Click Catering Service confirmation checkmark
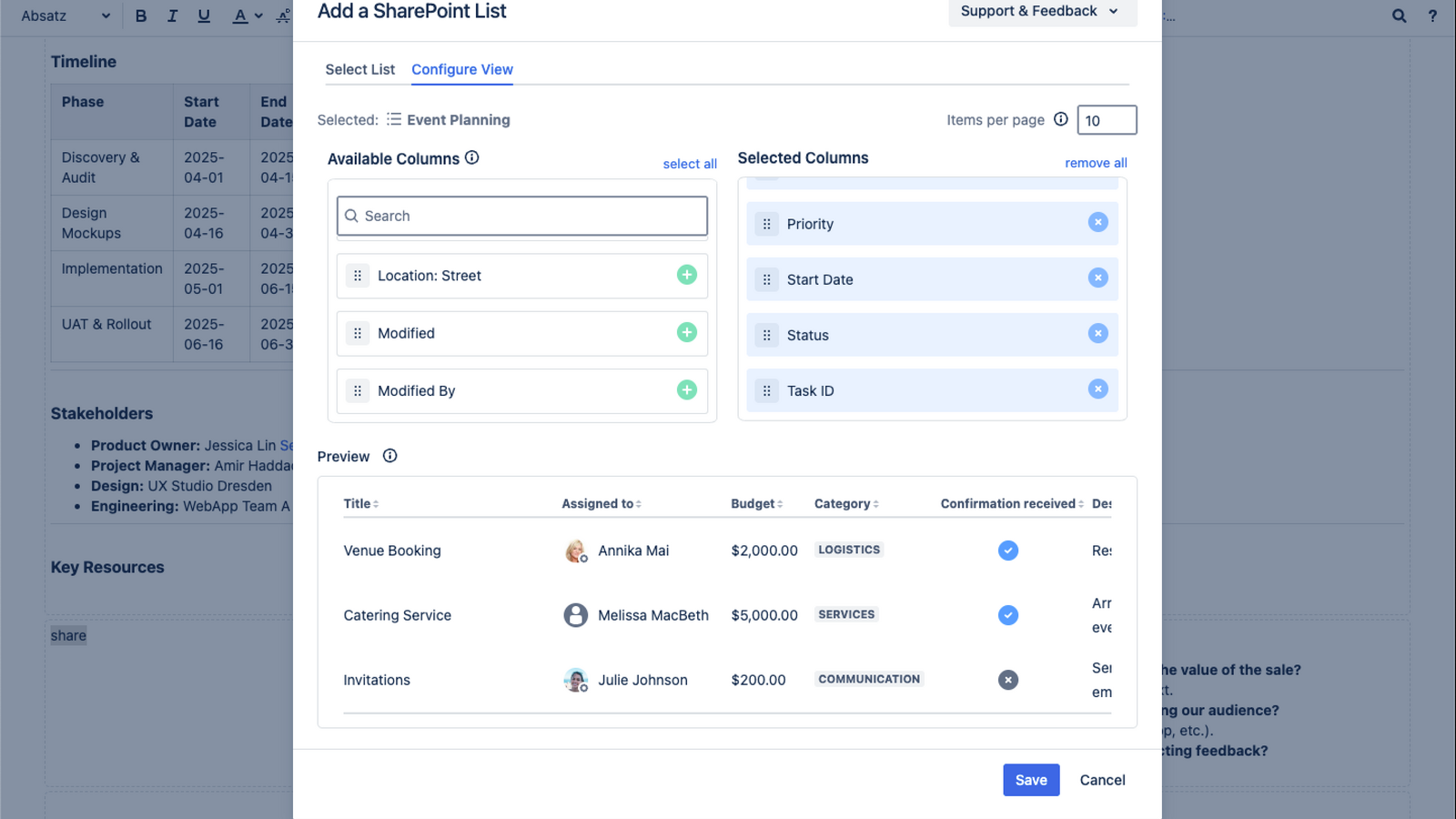Screen dimensions: 1456x819 point(1008,615)
